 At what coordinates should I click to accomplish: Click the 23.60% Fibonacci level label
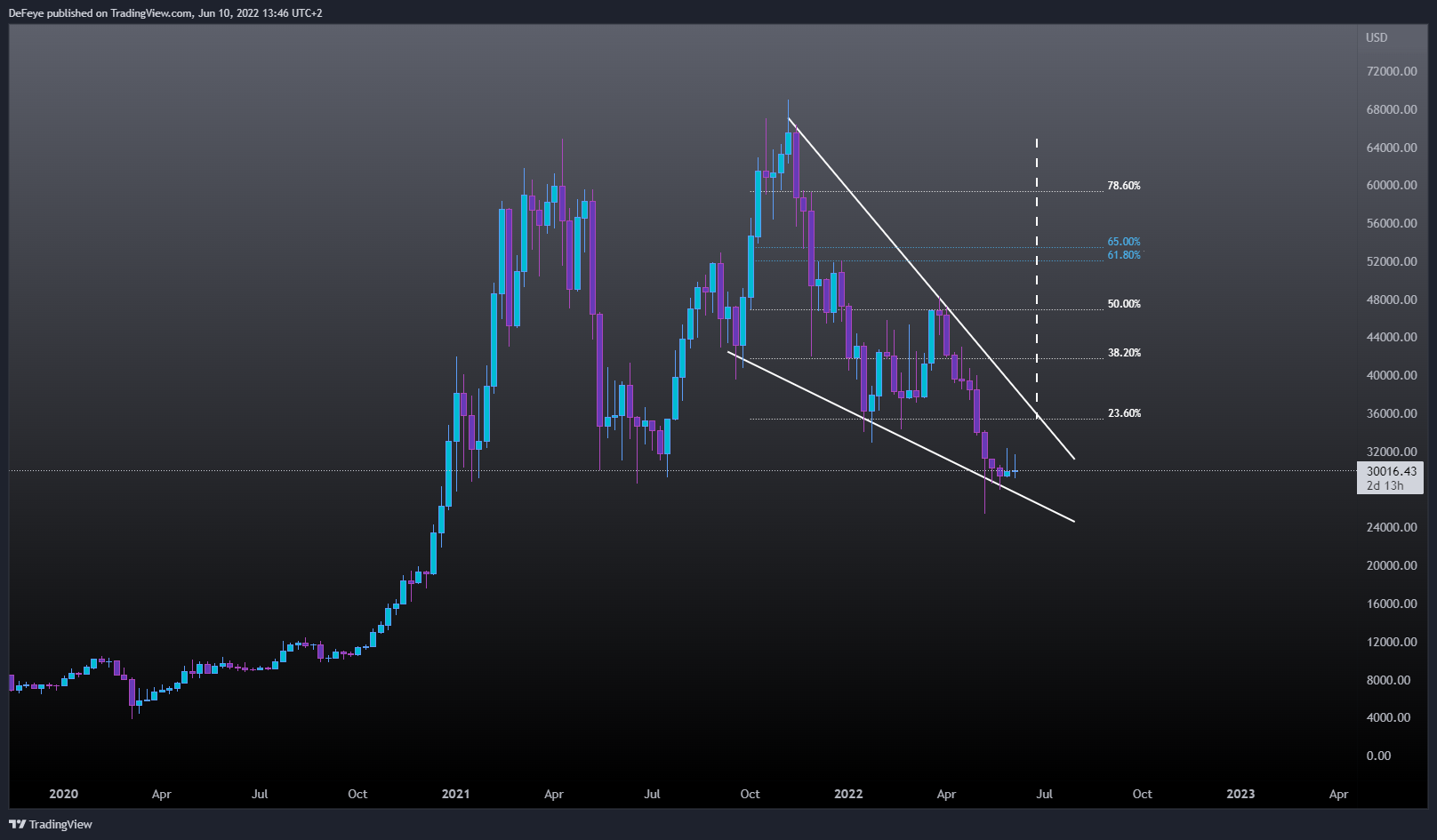pos(1123,413)
